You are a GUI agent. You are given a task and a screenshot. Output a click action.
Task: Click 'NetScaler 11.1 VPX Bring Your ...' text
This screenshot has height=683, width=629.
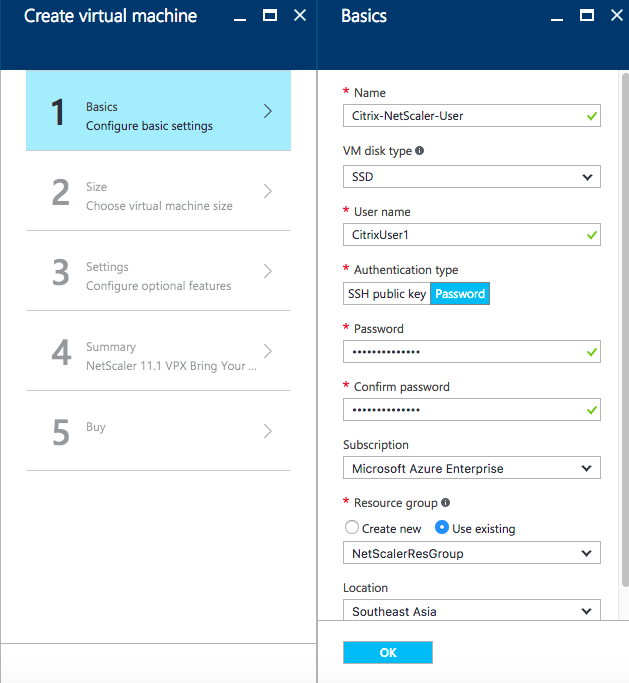[x=171, y=365]
